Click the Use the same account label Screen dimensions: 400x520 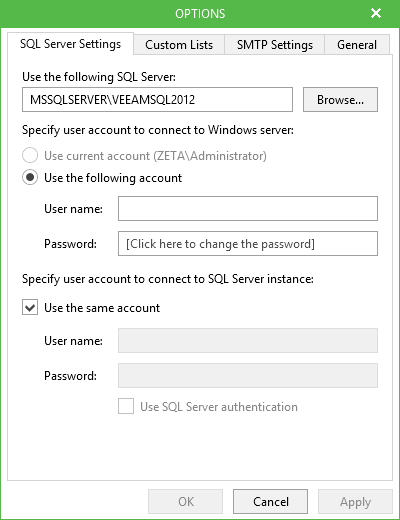102,308
